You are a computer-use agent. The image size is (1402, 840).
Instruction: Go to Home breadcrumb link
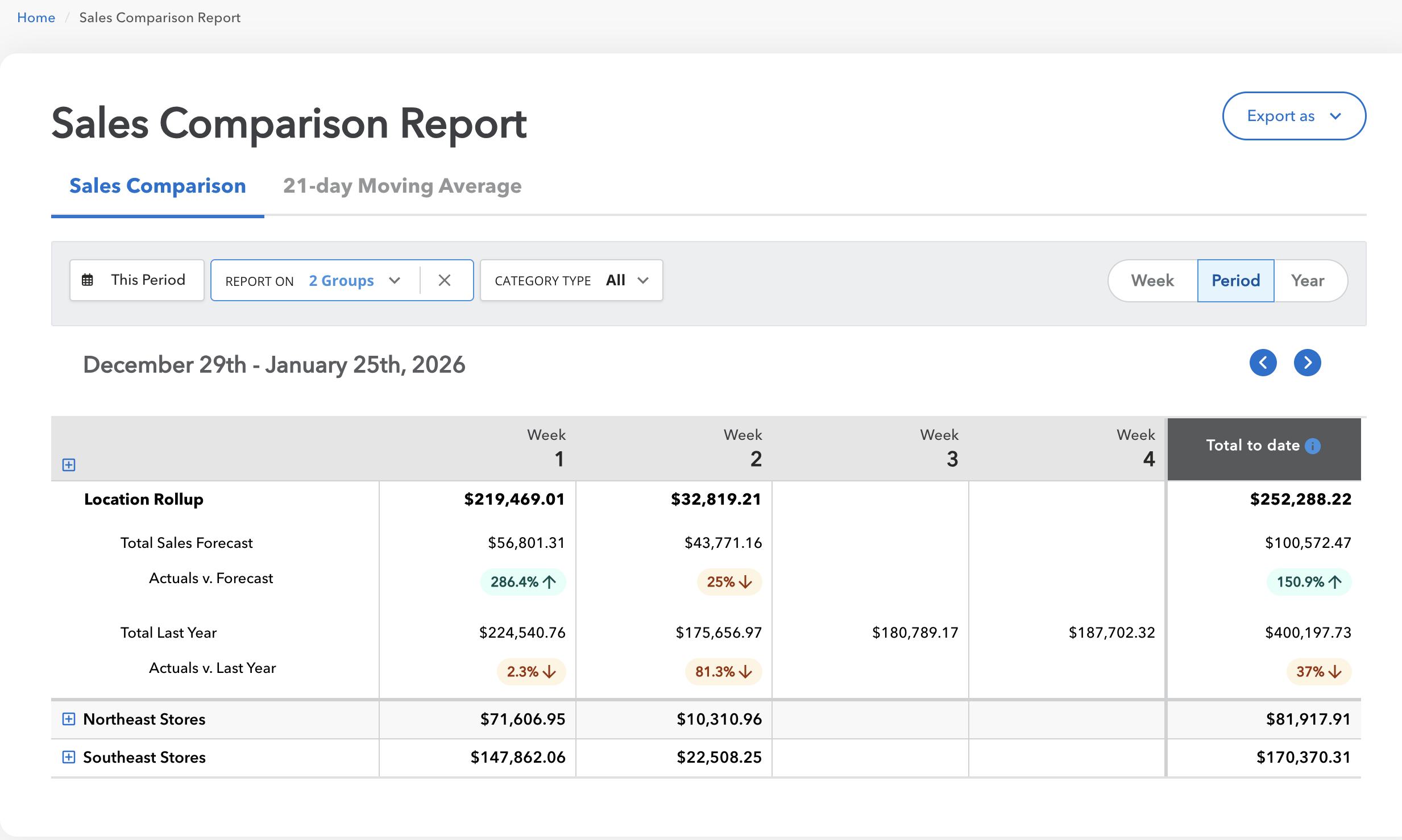[x=36, y=18]
